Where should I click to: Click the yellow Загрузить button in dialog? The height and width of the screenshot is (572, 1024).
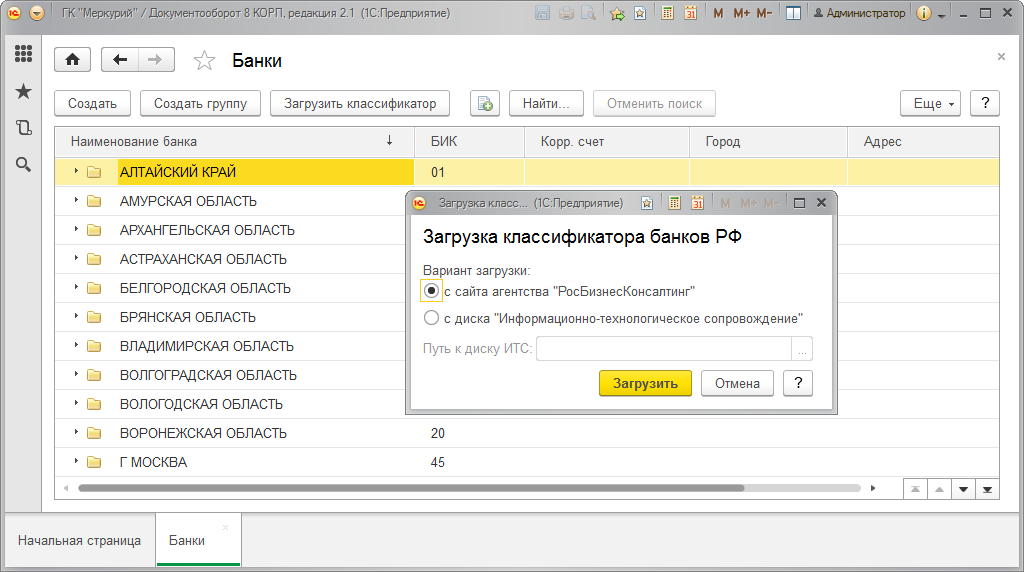point(645,383)
